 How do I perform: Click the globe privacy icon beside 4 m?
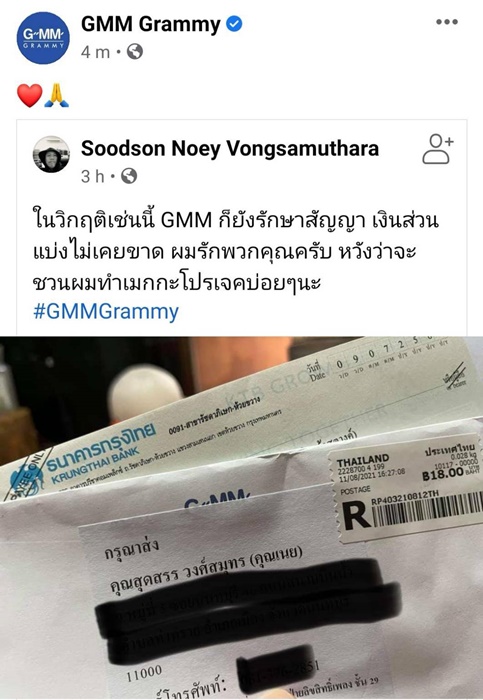click(135, 52)
